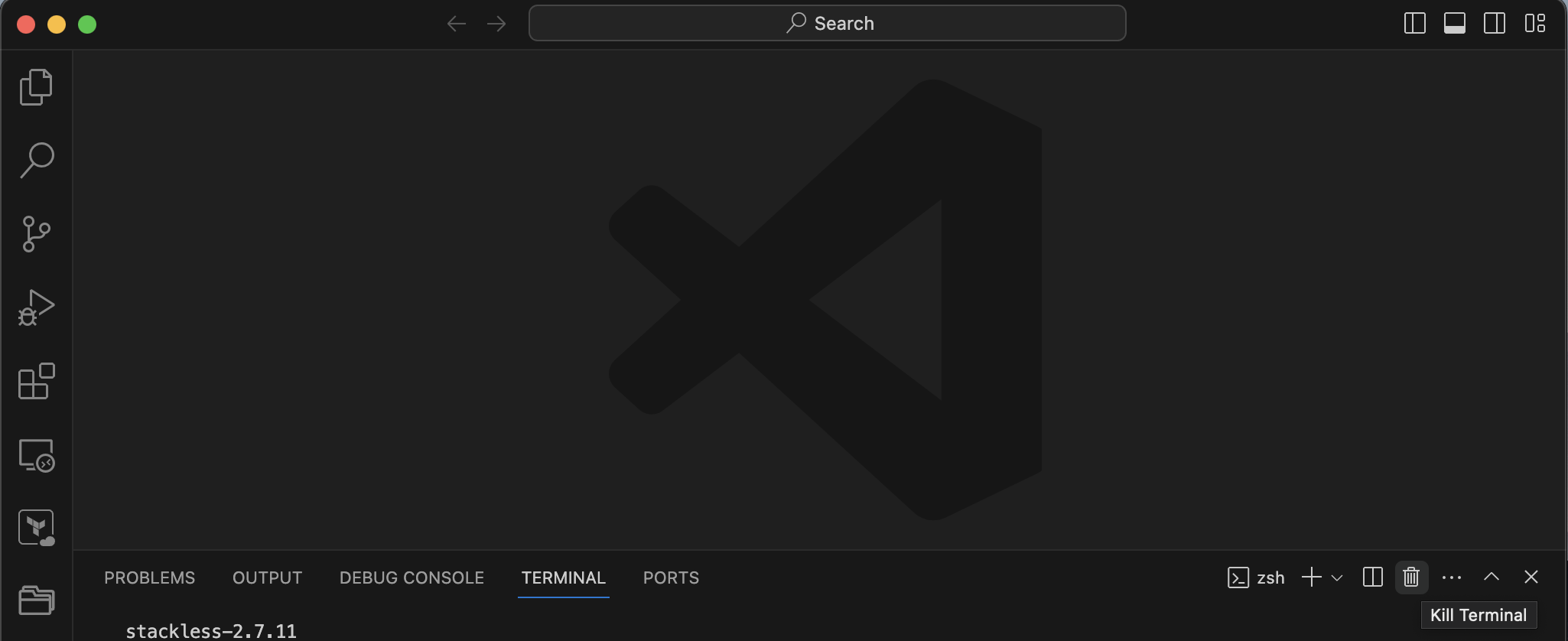Screen dimensions: 1568x641
Task: Click the stackless-2.7.11 terminal text
Action: pos(211,631)
